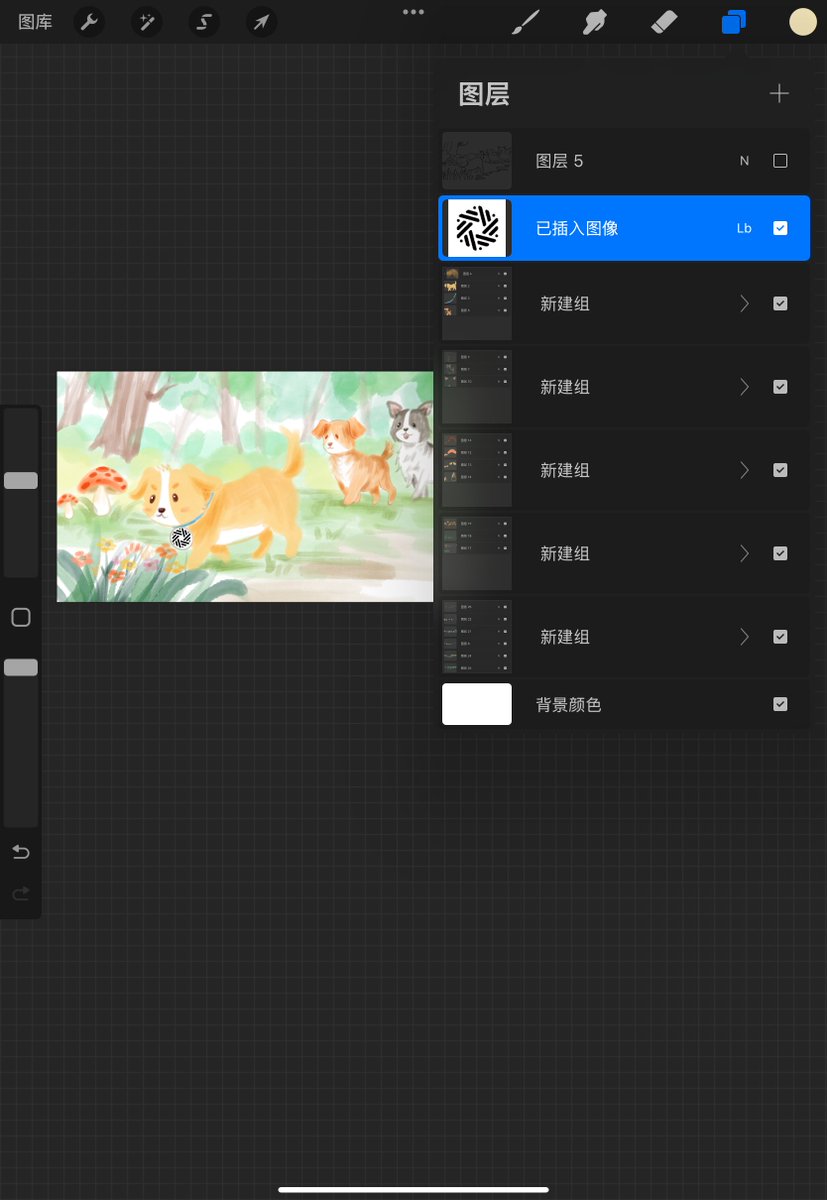Activate the Transform arrow tool
827x1200 pixels.
coord(261,22)
